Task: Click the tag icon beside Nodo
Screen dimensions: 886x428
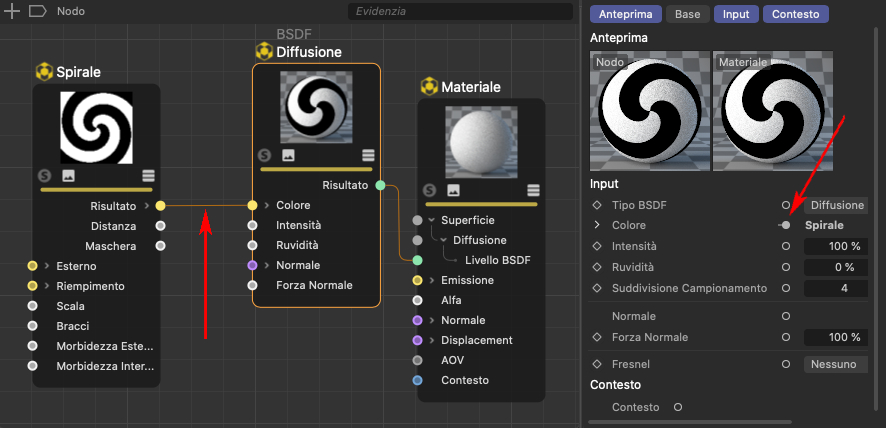Action: [x=37, y=11]
